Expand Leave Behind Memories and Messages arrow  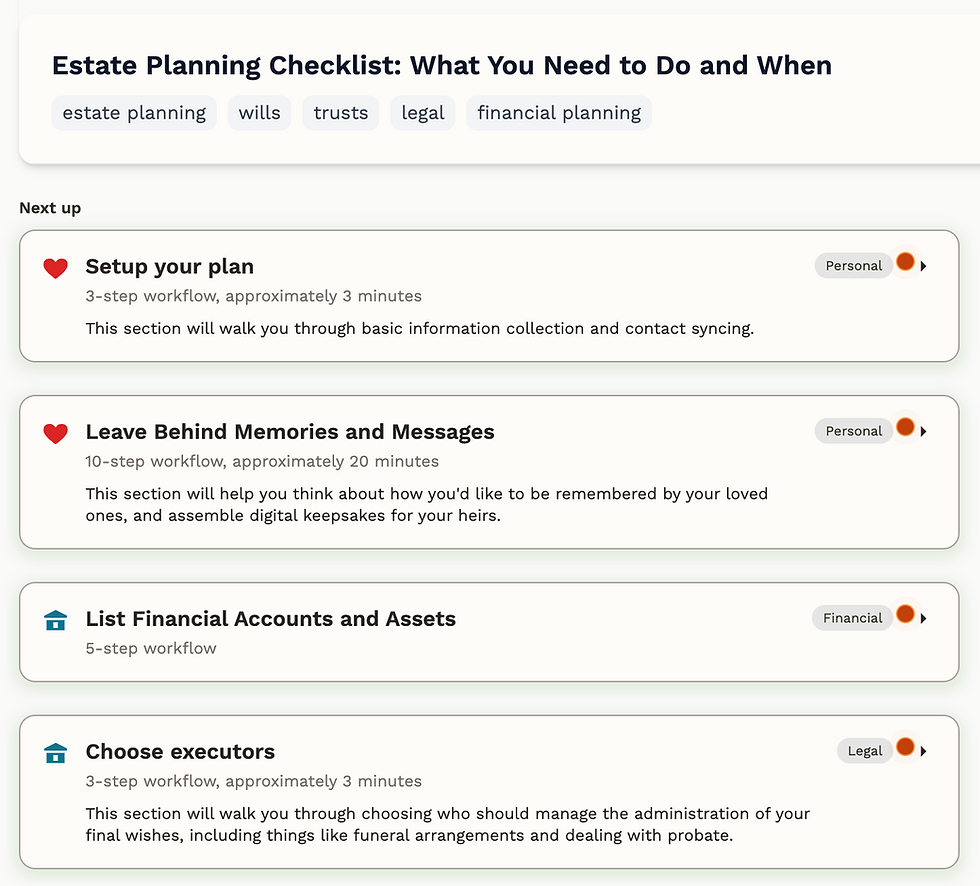[x=924, y=432]
